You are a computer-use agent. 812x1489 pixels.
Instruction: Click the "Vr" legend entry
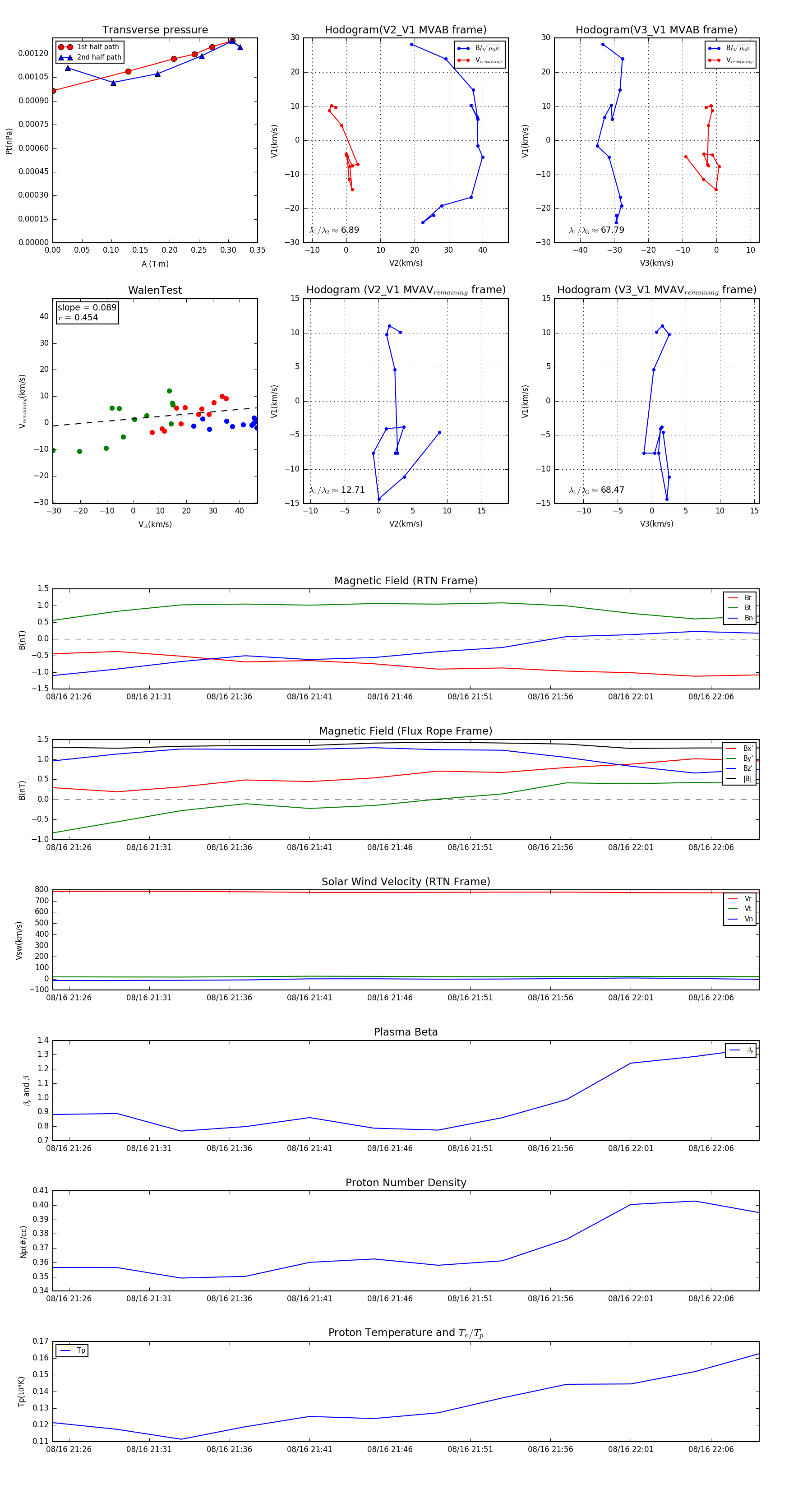[740, 898]
